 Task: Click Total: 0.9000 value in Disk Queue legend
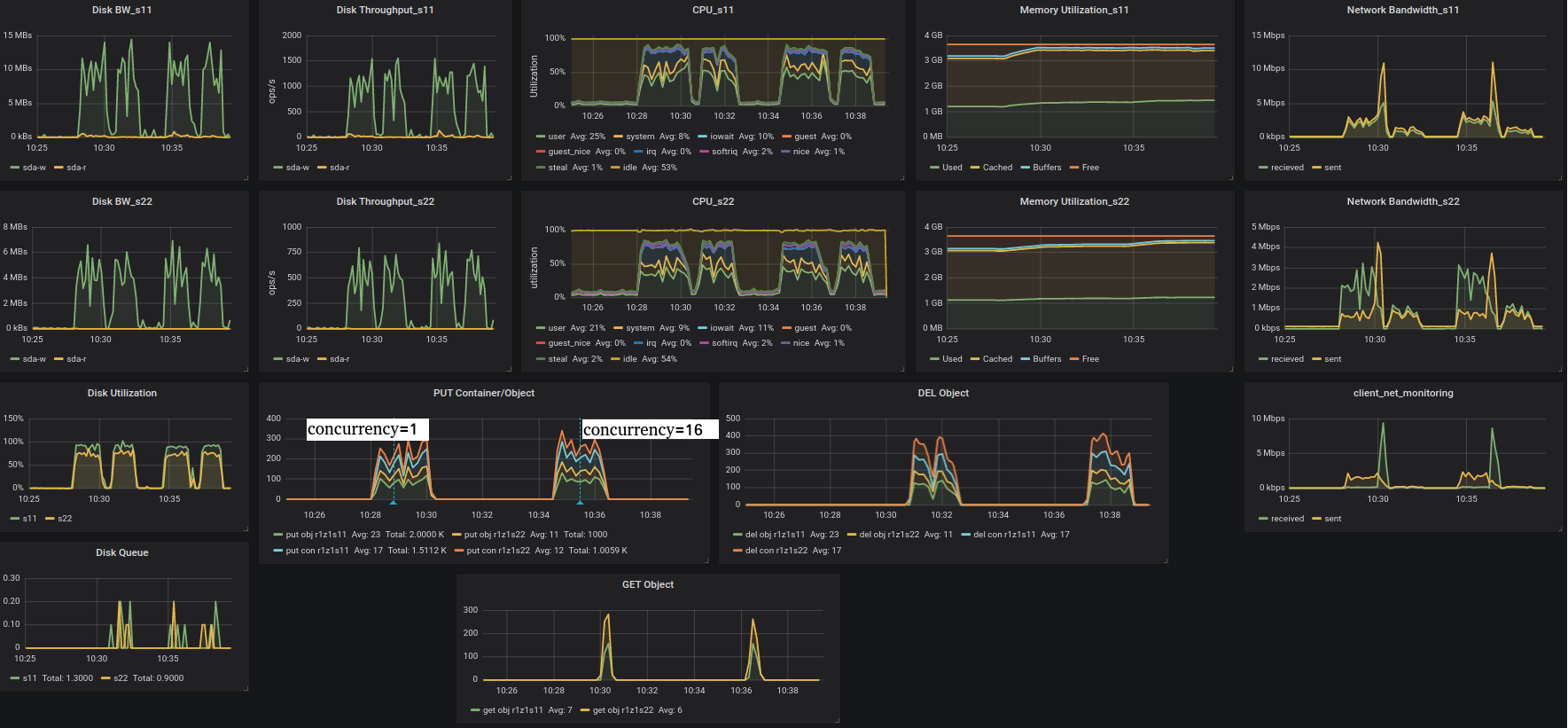point(159,678)
